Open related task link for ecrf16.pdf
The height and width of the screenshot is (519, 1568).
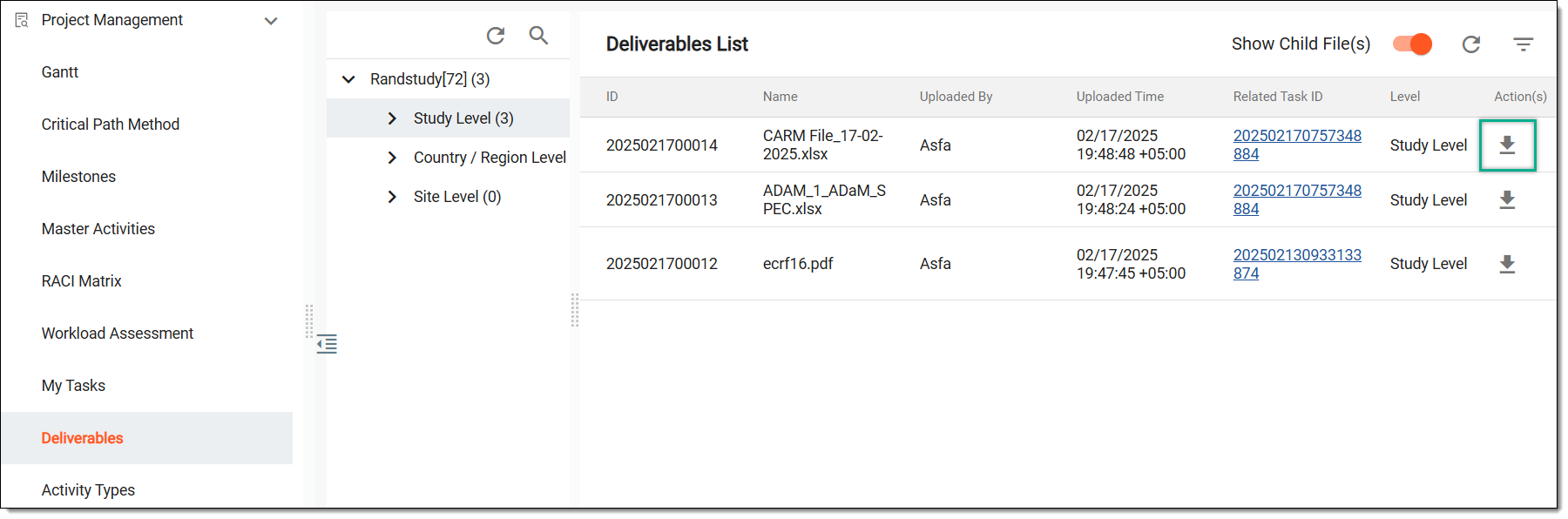point(1297,264)
